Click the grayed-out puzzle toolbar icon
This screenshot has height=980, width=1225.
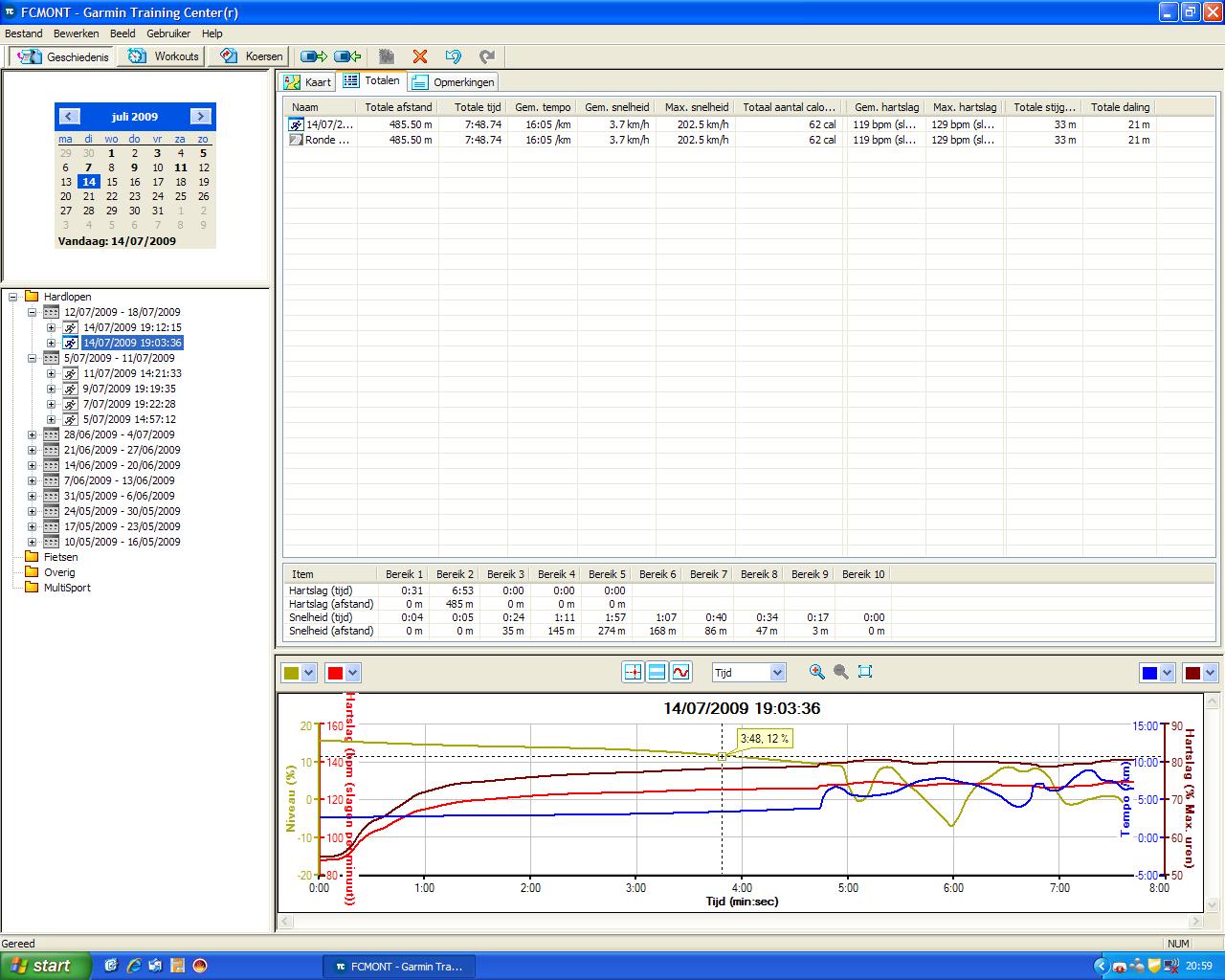(x=387, y=56)
